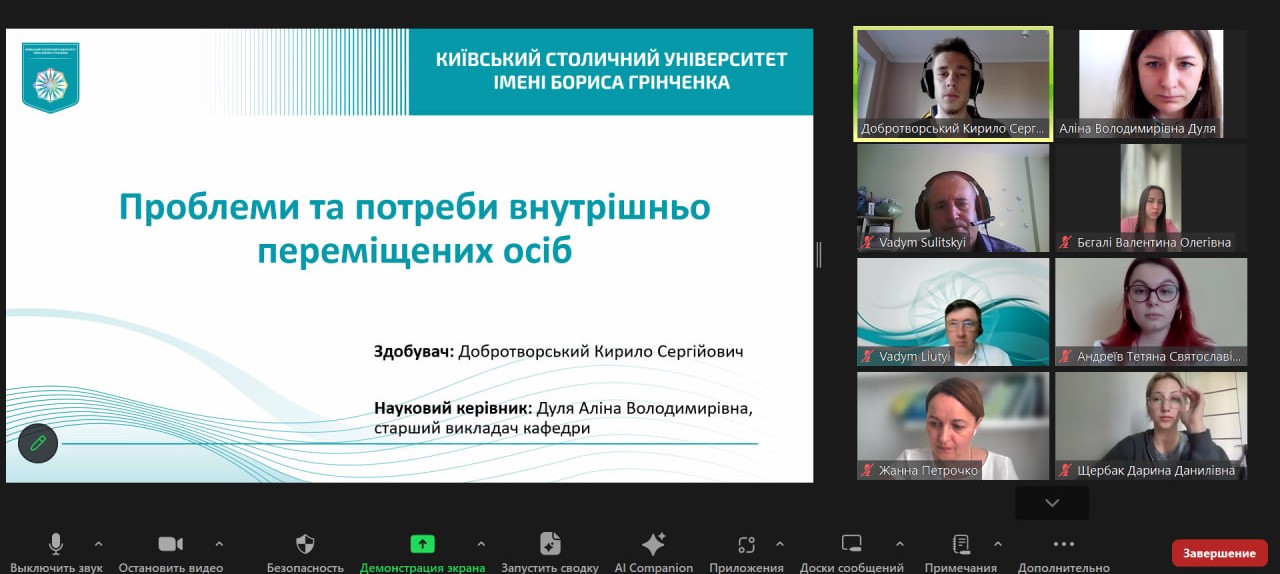
Task: Select Vadym Sulitskyi video thumbnail
Action: (x=953, y=198)
